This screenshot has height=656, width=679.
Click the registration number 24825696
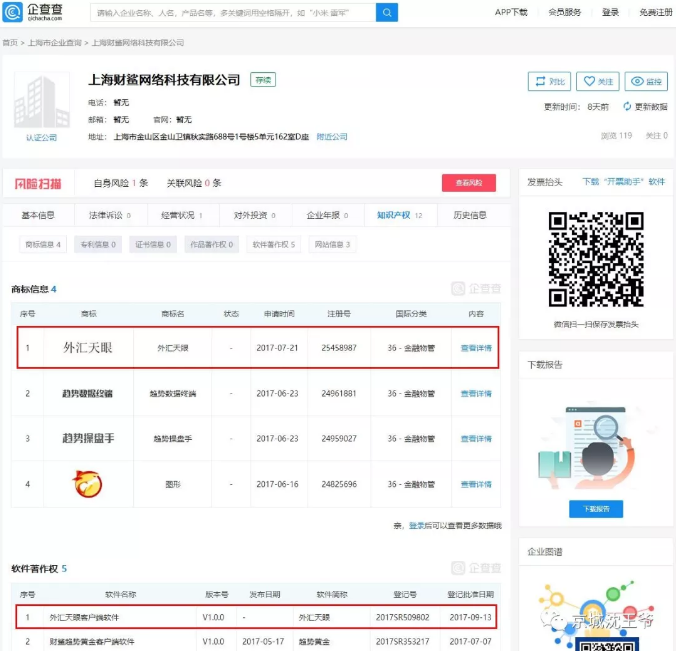pos(340,486)
